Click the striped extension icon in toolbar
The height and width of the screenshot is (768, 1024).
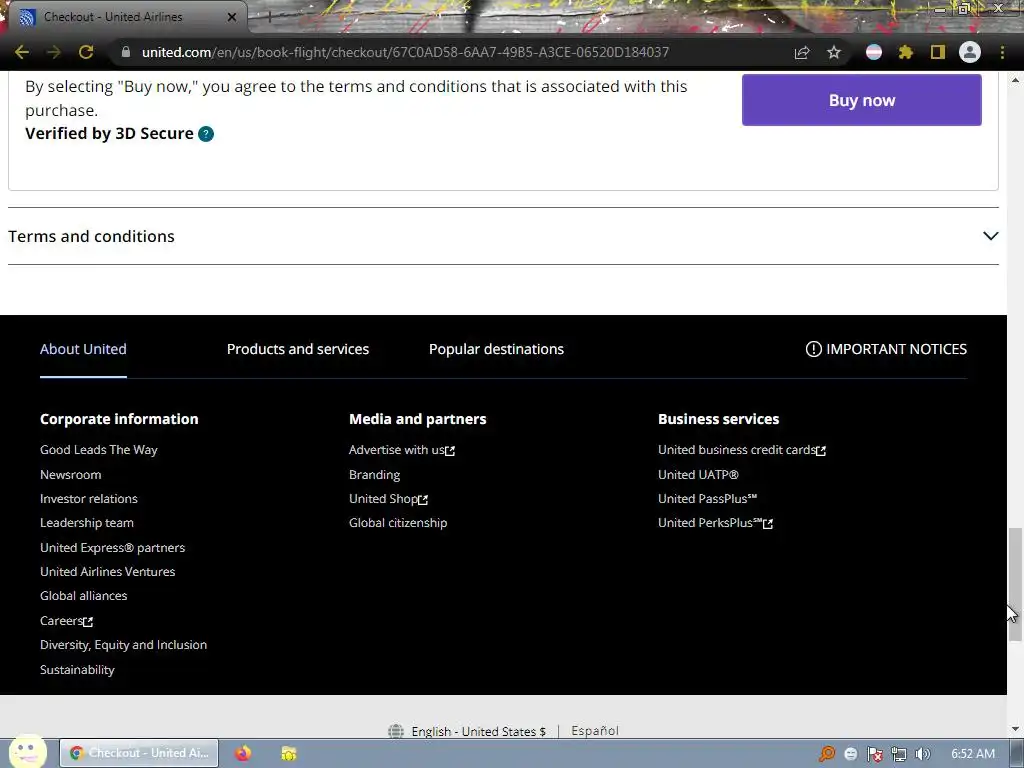click(874, 52)
